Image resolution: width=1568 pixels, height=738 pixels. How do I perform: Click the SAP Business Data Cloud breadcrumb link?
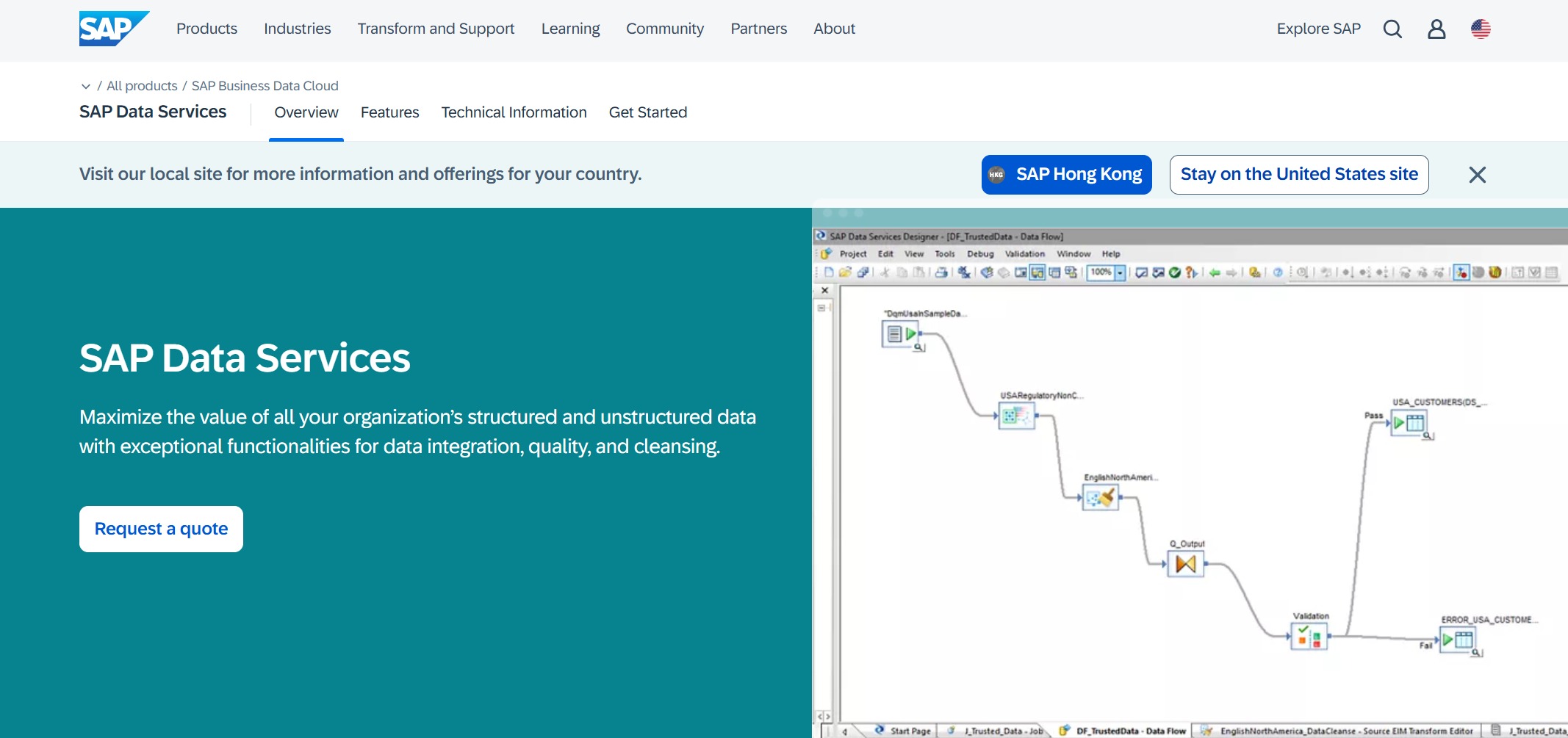[265, 86]
